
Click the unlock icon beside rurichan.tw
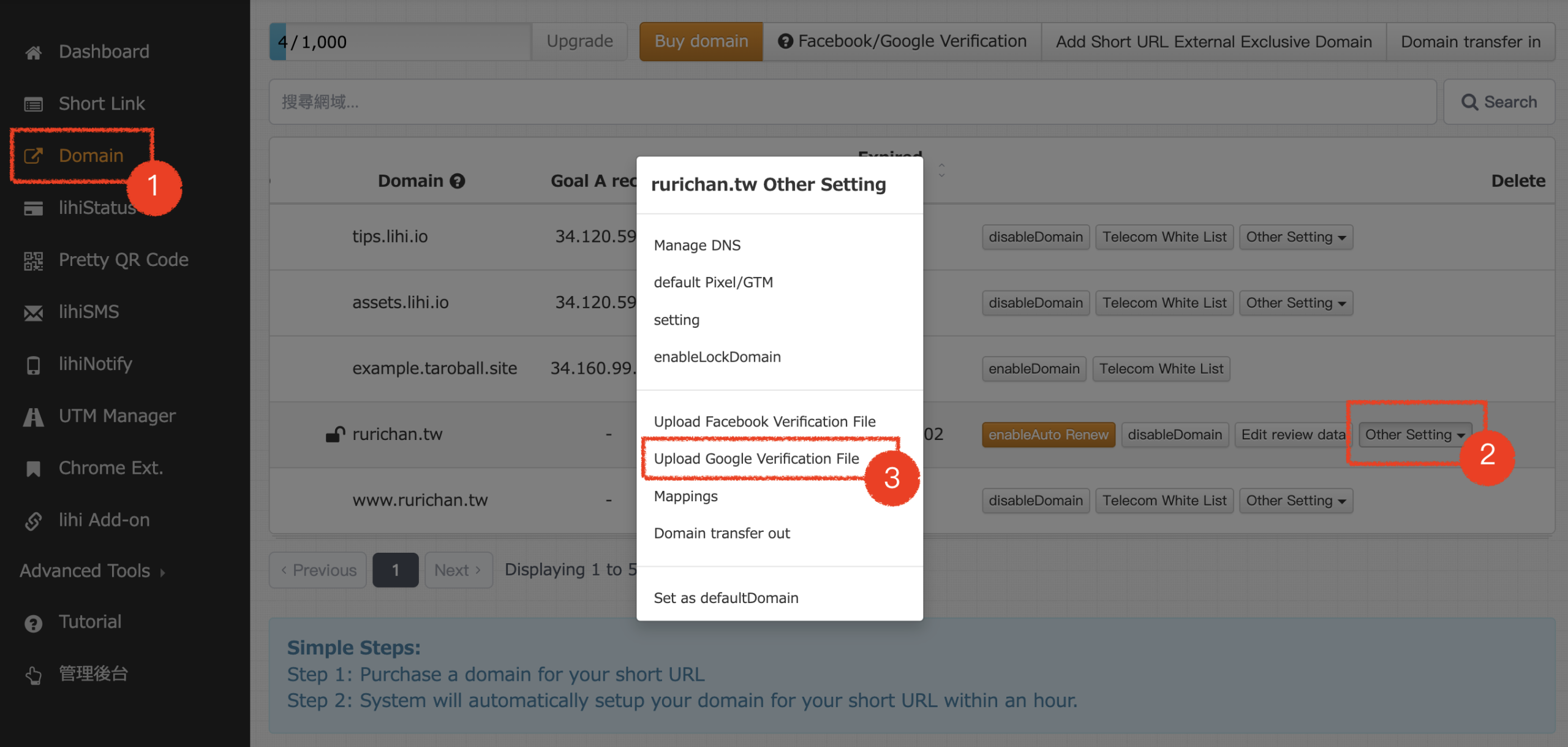[335, 434]
